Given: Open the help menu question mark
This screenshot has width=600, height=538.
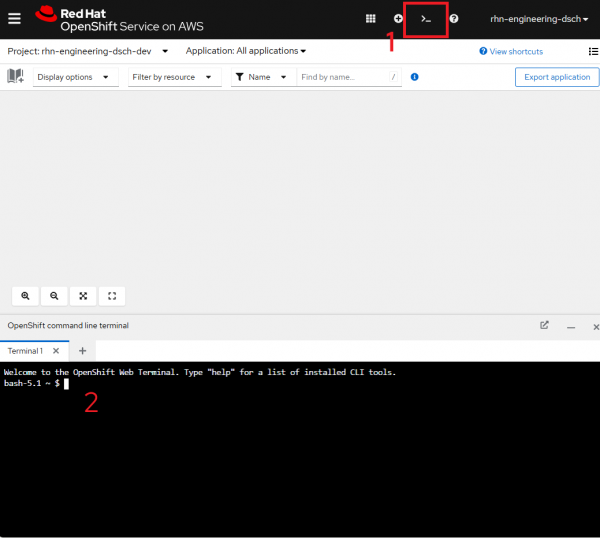Looking at the screenshot, I should 454,18.
